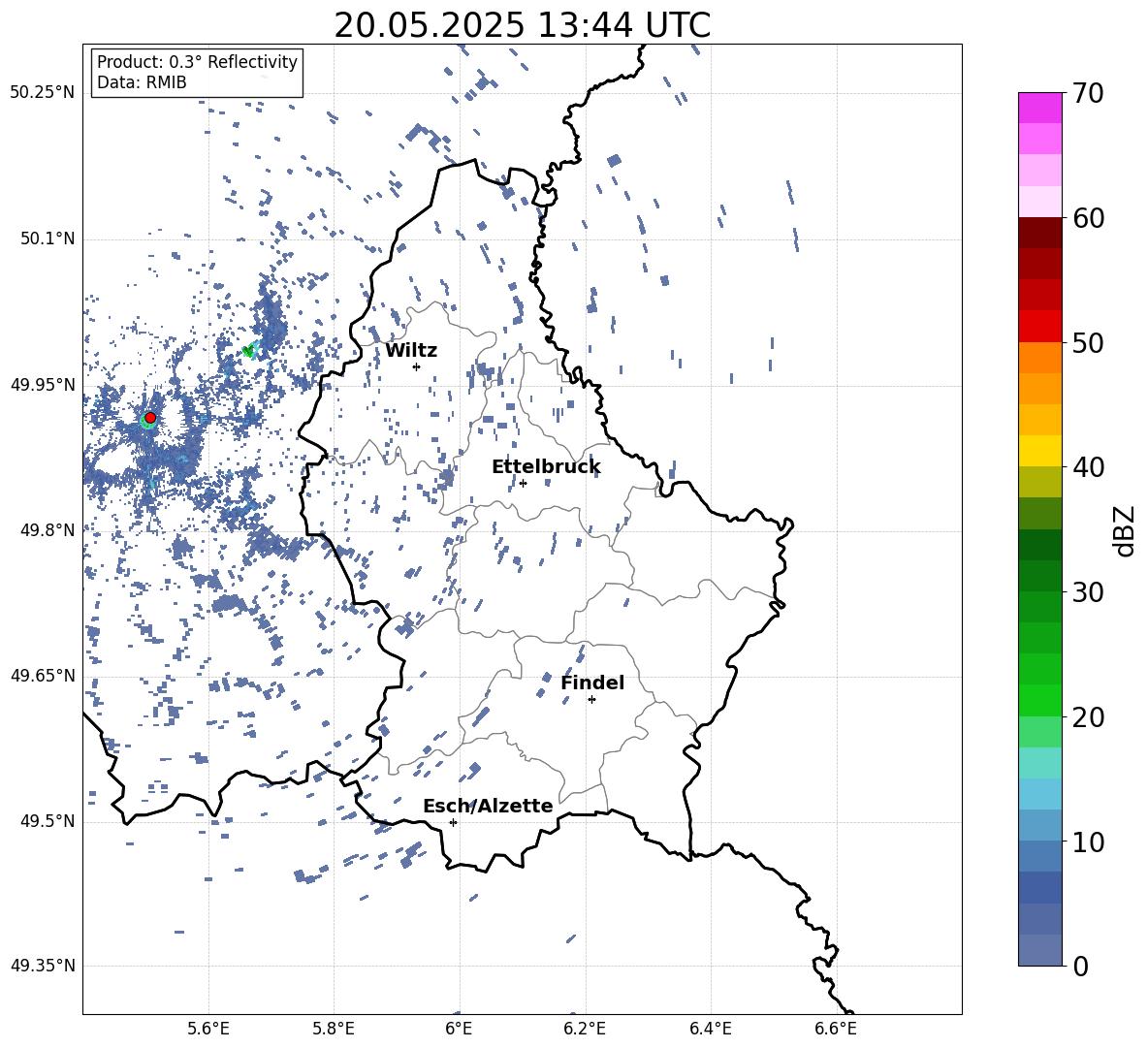Click the 20.05.2025 13:44 UTC title
This screenshot has height=1048, width=1148.
pyautogui.click(x=522, y=25)
